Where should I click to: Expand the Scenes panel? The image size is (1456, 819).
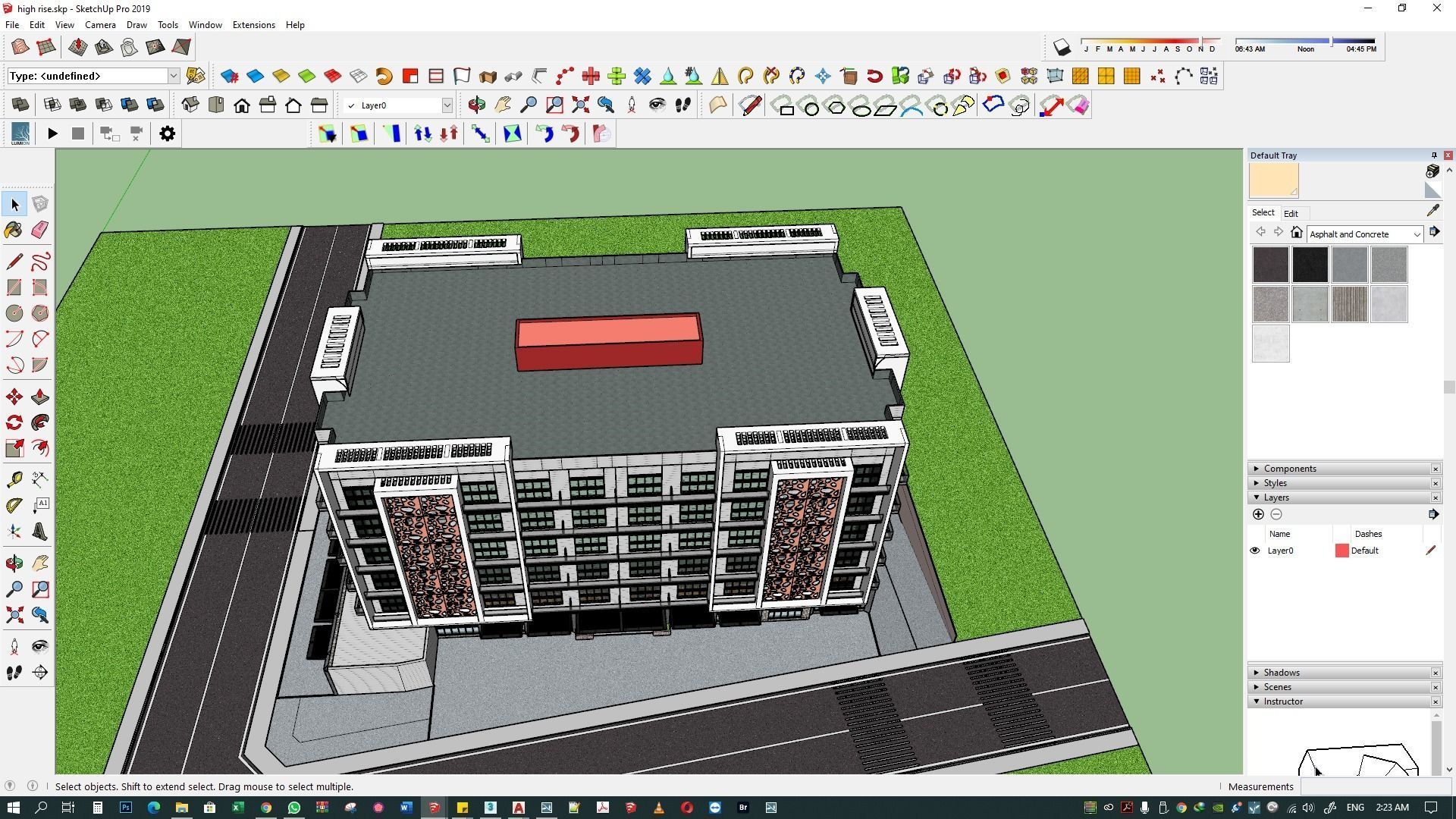click(1257, 687)
